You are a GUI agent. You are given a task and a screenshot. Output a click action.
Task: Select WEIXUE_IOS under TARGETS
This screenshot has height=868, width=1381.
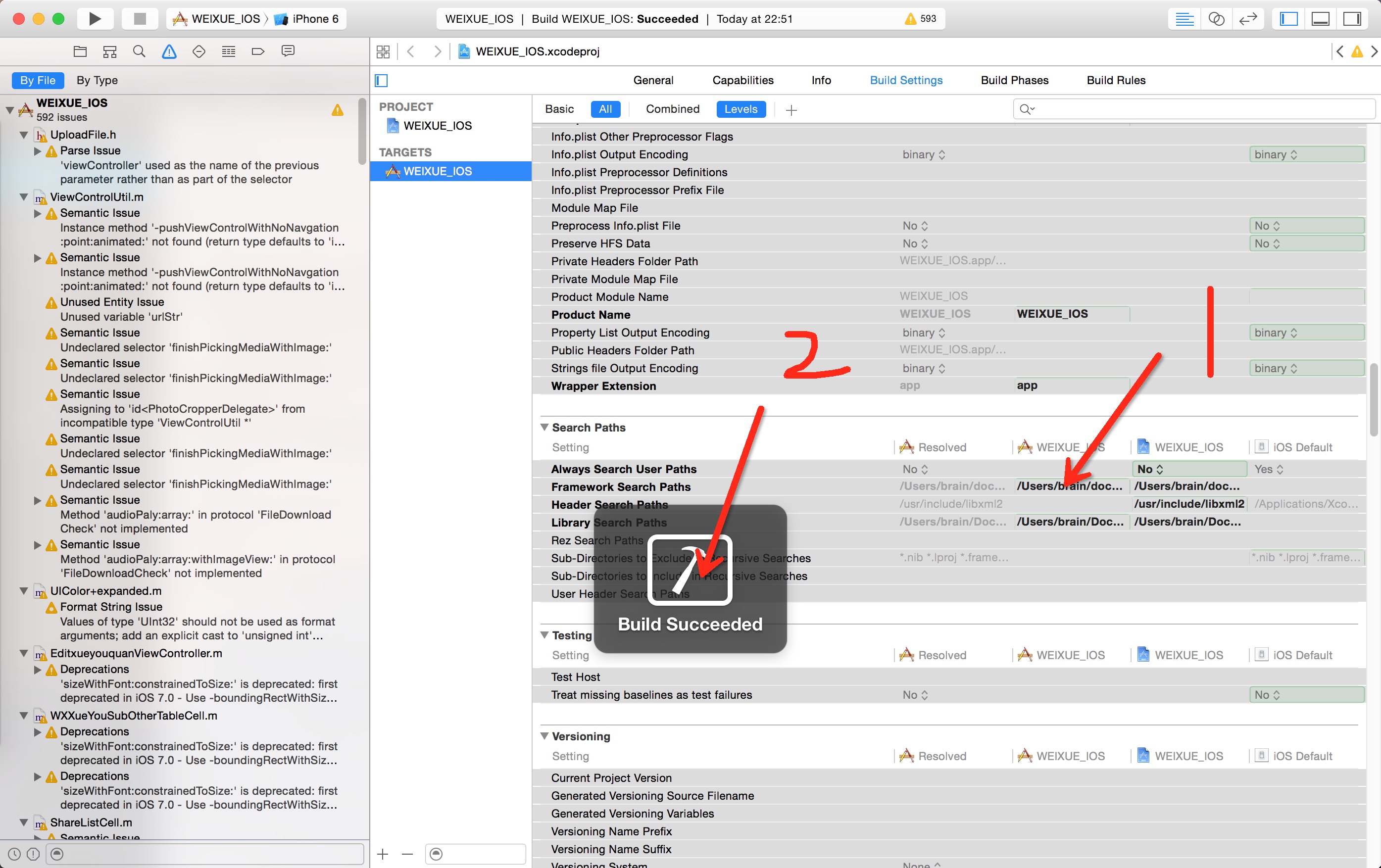pos(451,171)
